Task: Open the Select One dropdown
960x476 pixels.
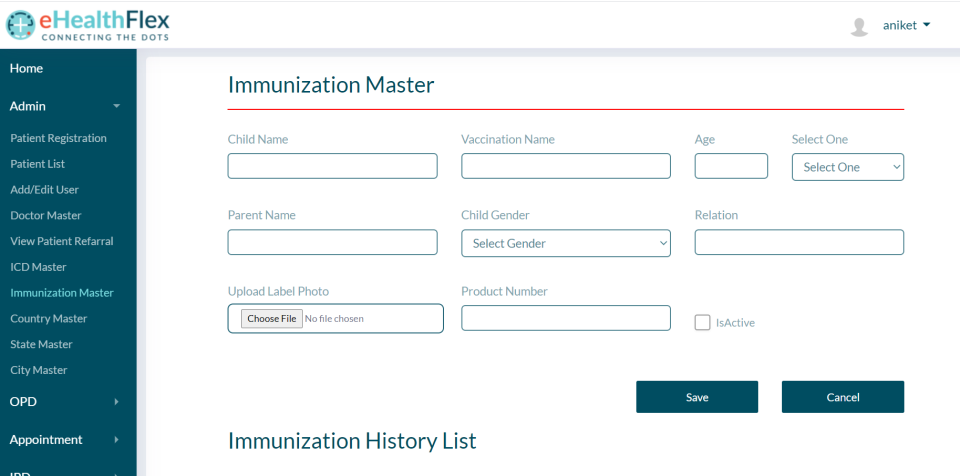Action: point(847,167)
